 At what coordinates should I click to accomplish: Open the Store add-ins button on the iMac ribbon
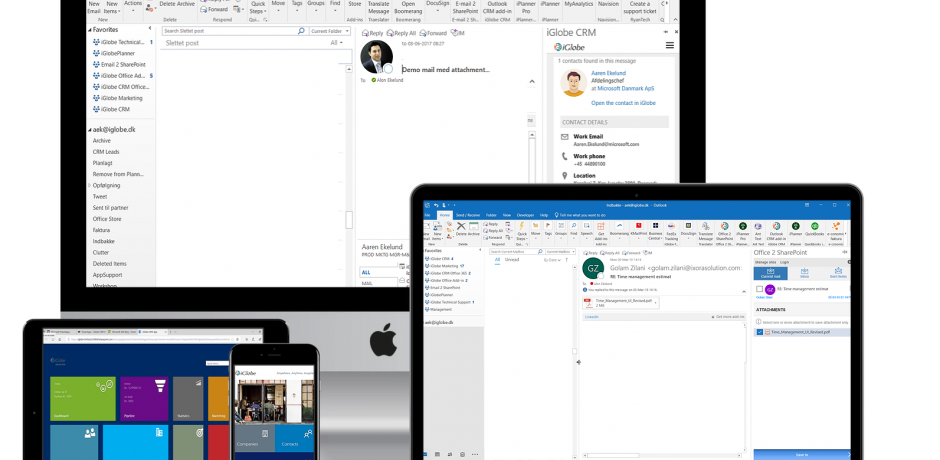(355, 4)
